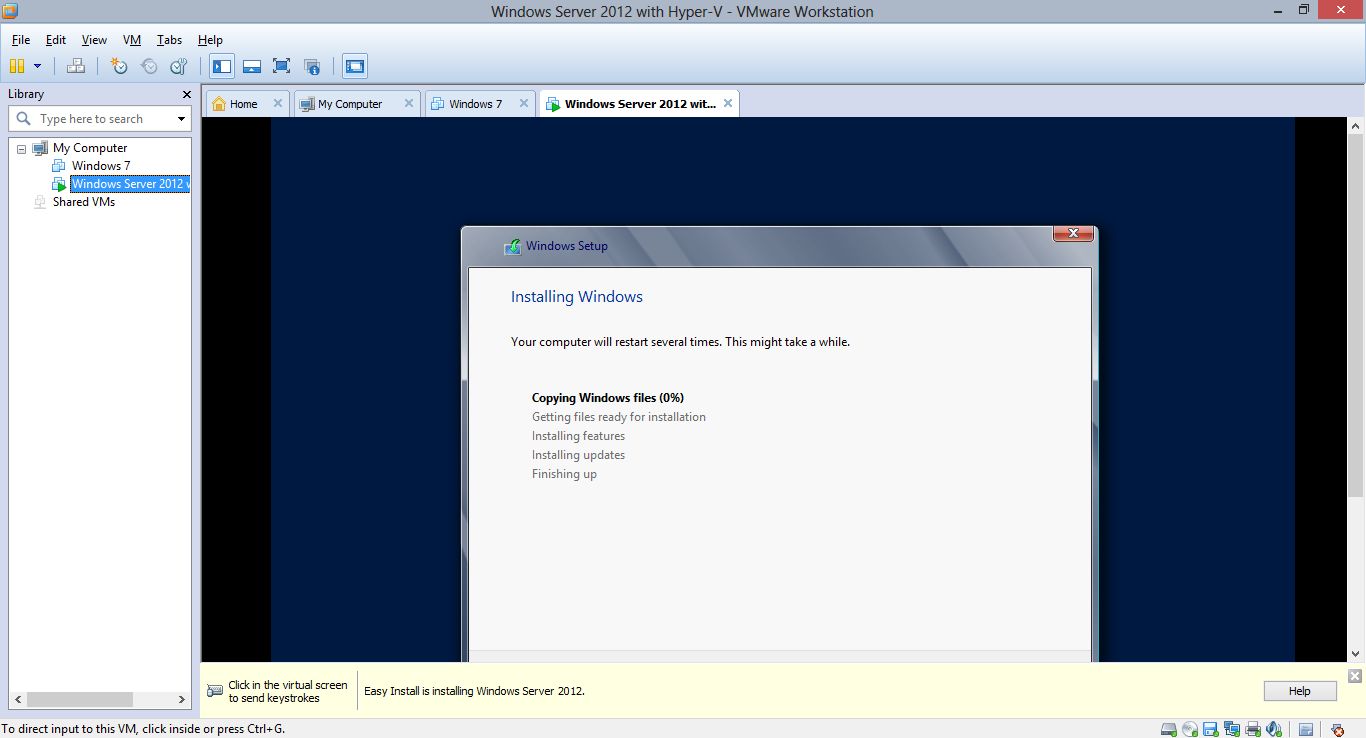This screenshot has width=1366, height=738.
Task: Click the VMware Tools warning status icon
Action: pos(1338,729)
